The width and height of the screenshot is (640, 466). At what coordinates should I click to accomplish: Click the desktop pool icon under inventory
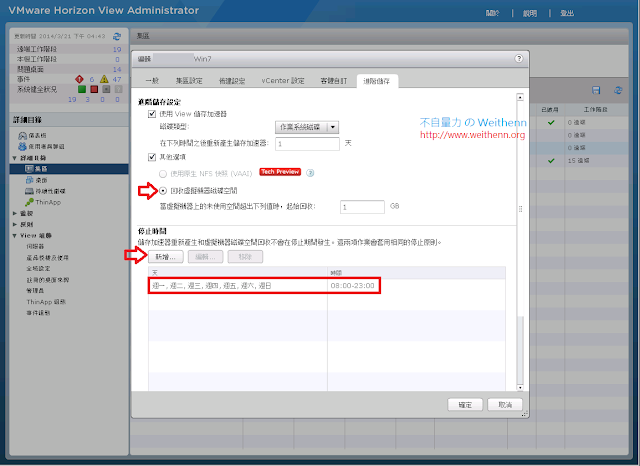tap(29, 169)
